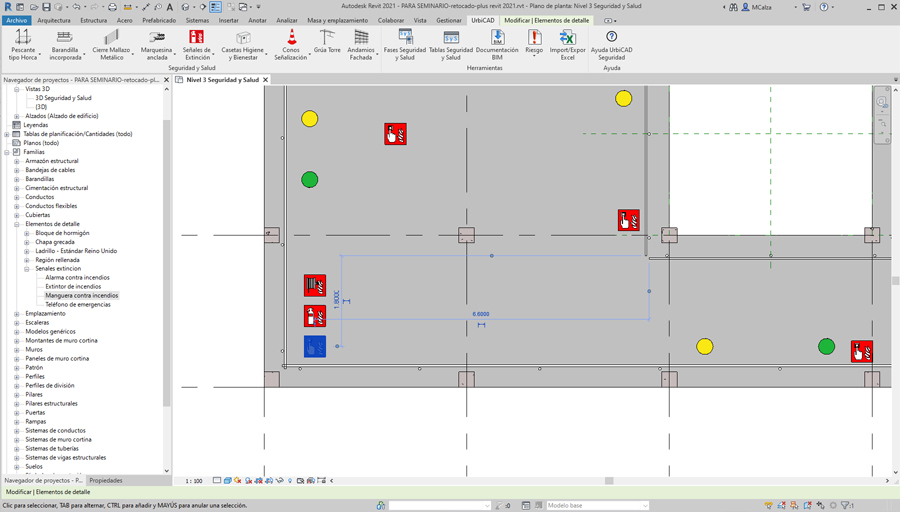Click the Import/Expor Excel icon
This screenshot has height=512, width=900.
click(567, 44)
